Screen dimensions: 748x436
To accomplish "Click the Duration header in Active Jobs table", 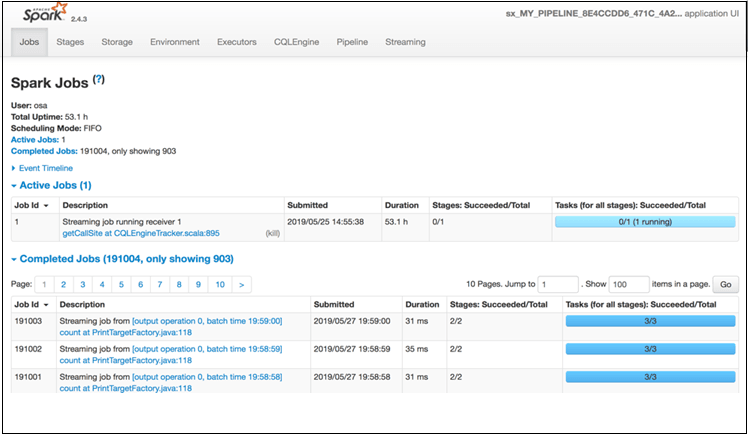I will pyautogui.click(x=402, y=206).
